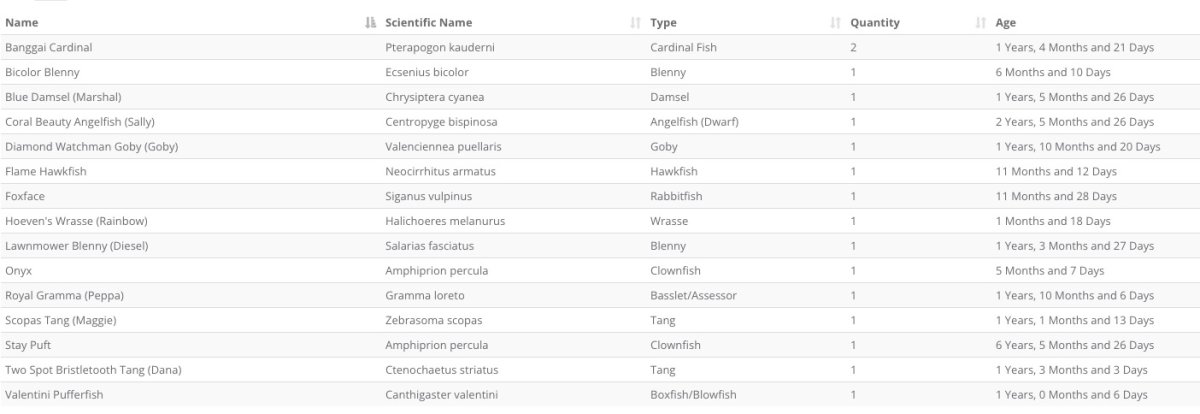
Task: Sort table by Age column header
Action: coord(1005,23)
